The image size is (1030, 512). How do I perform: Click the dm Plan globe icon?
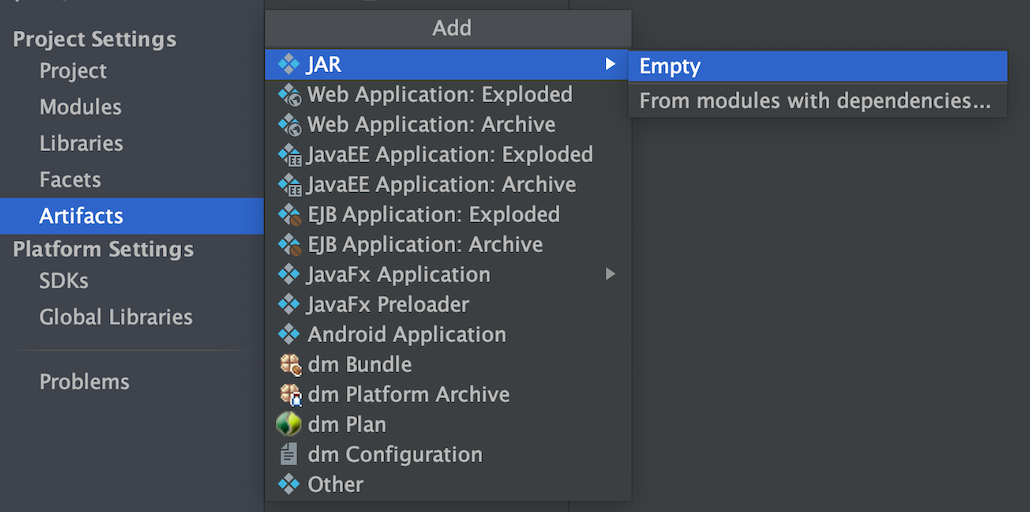click(x=289, y=424)
